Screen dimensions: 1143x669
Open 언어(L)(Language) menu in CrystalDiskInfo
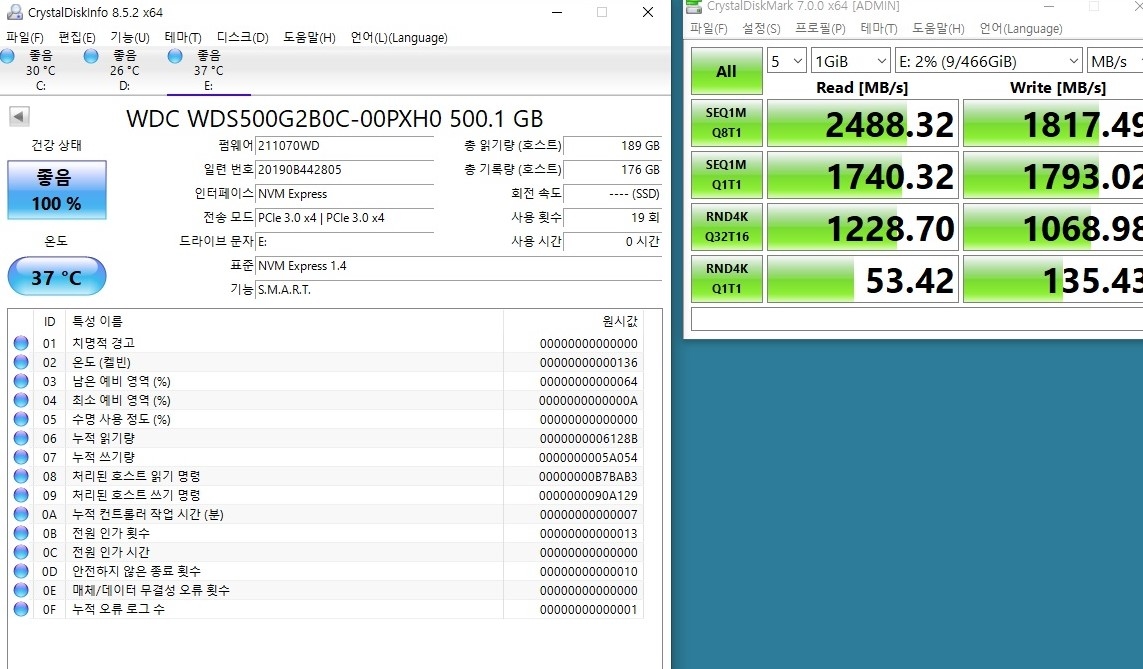[x=399, y=37]
